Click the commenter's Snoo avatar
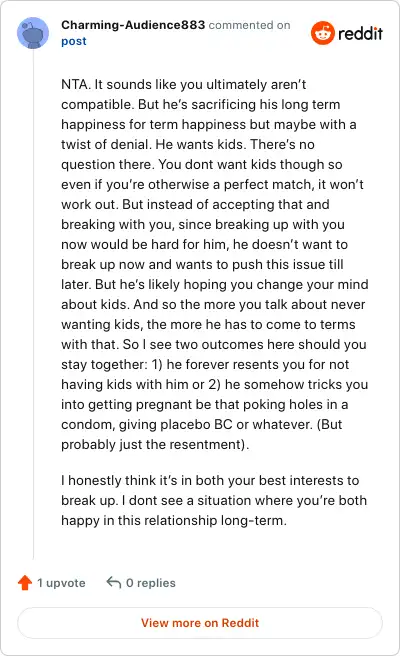Image resolution: width=400 pixels, height=656 pixels. 33,33
